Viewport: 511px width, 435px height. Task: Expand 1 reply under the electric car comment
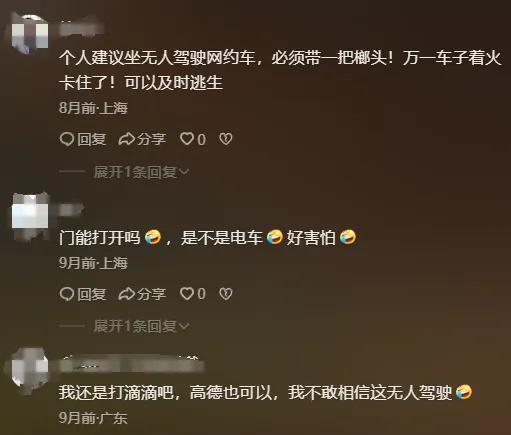[x=141, y=326]
